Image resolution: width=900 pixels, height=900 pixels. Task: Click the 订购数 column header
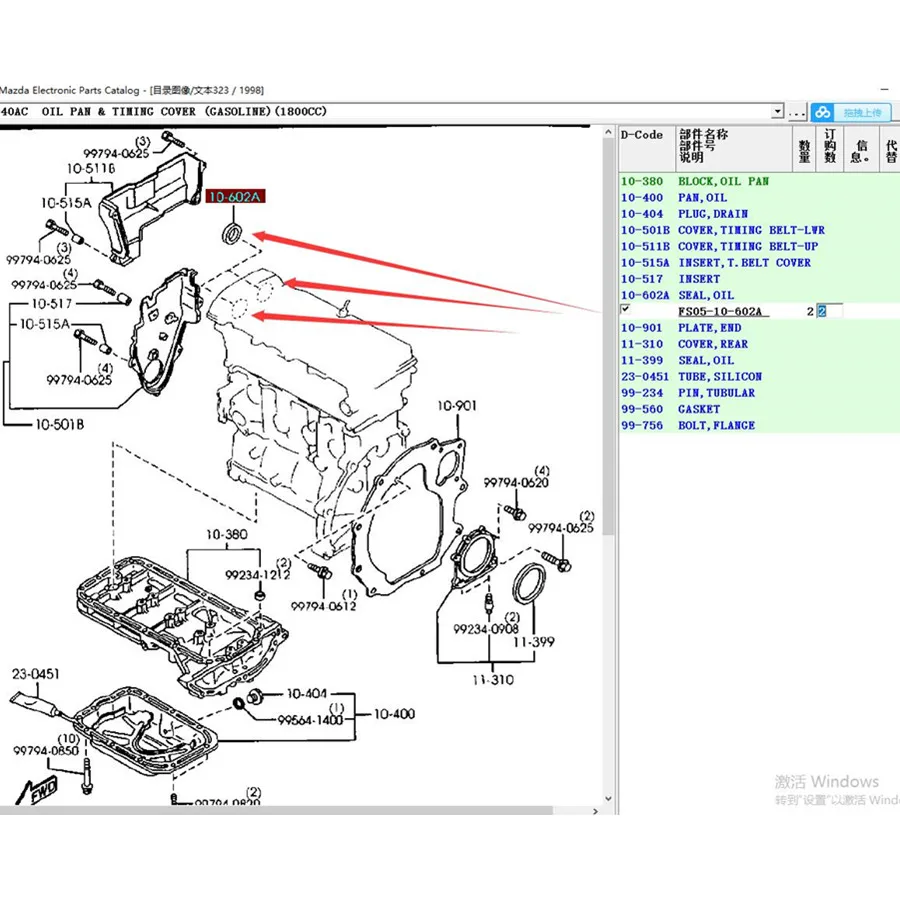pyautogui.click(x=830, y=149)
